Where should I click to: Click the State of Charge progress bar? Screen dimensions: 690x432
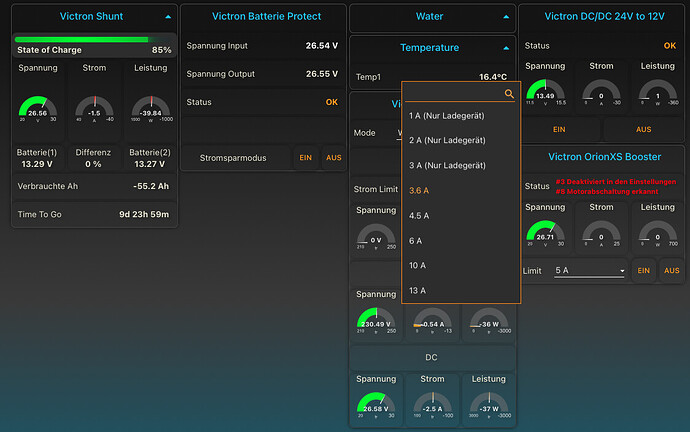click(95, 40)
